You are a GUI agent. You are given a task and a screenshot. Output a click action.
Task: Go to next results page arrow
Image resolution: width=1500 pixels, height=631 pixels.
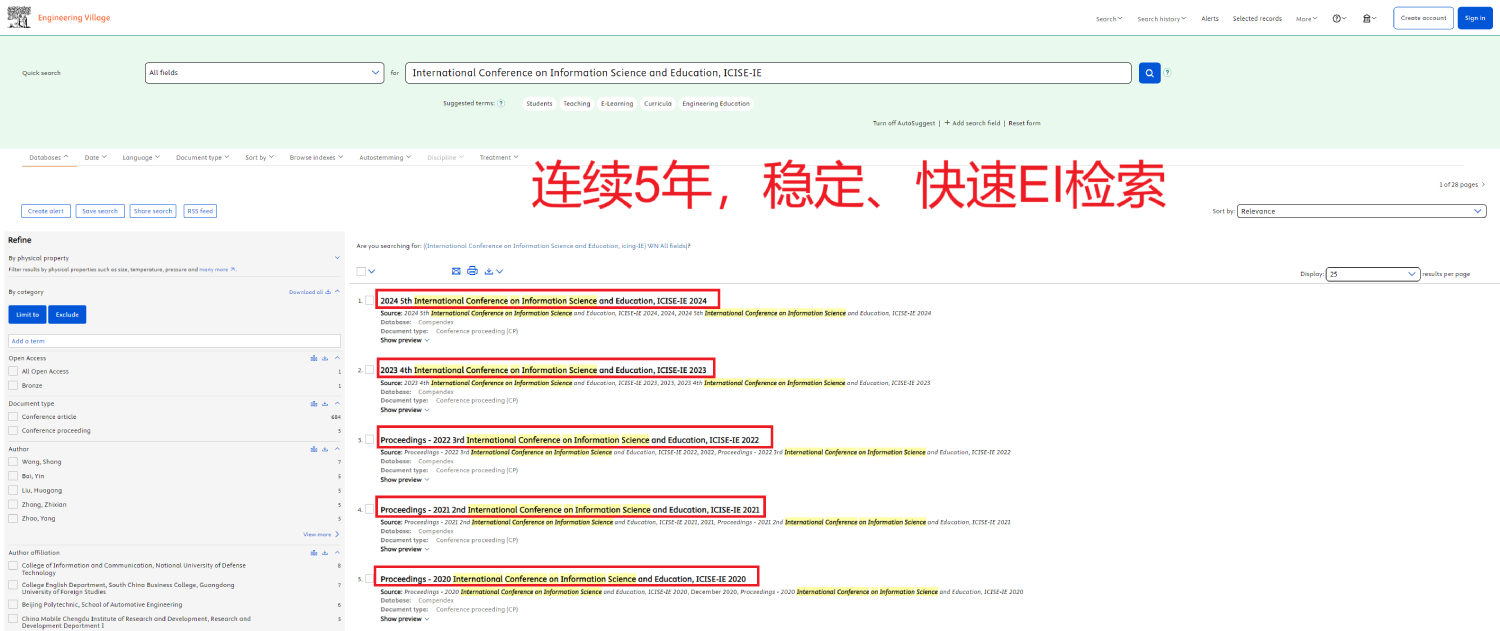pos(1483,185)
